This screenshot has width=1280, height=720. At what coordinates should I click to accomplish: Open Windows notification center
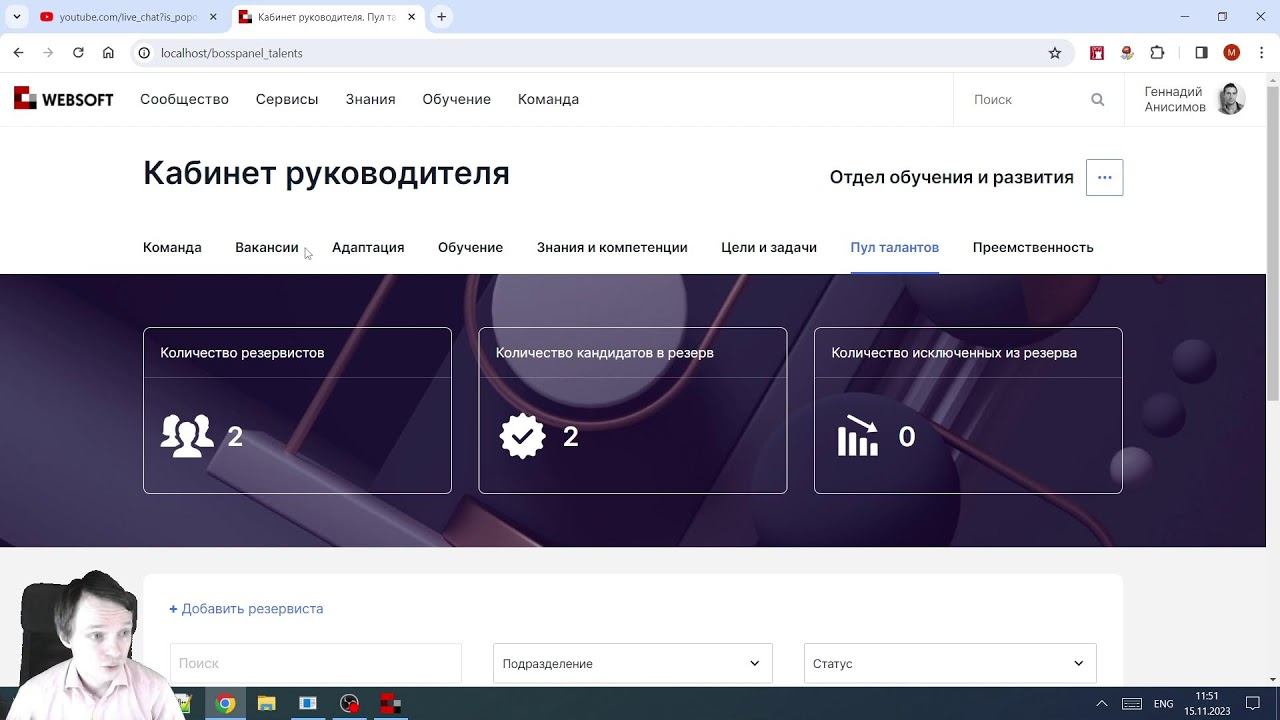coord(1253,704)
